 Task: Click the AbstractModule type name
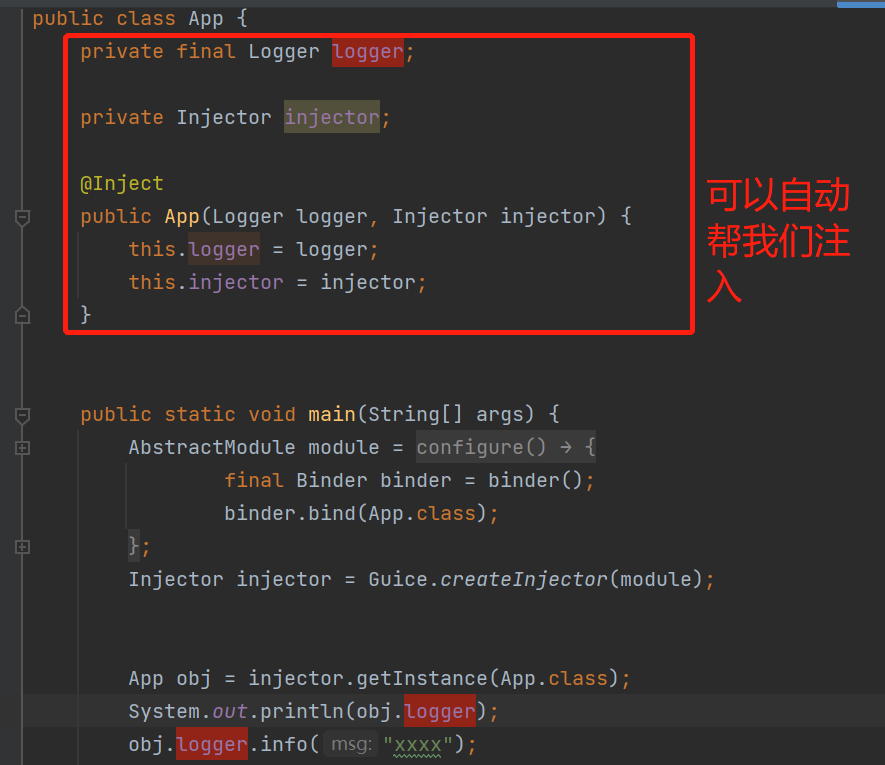click(211, 447)
